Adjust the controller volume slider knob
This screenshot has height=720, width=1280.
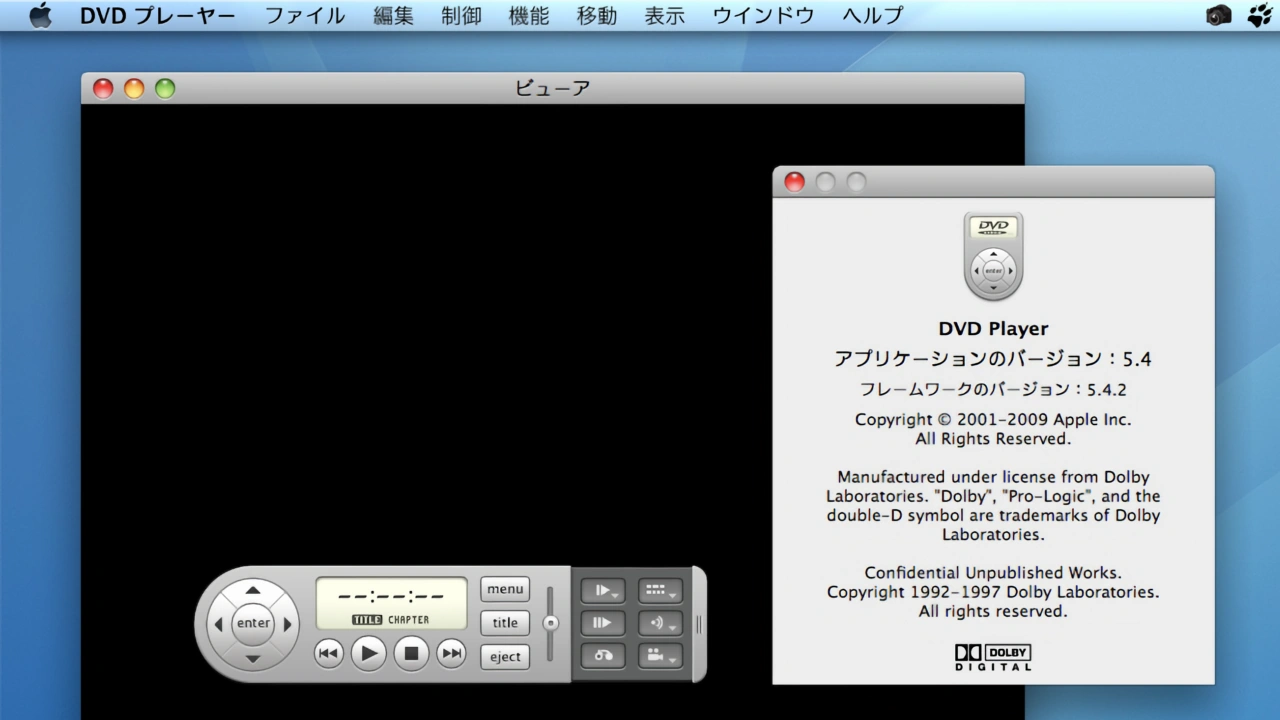pyautogui.click(x=550, y=623)
